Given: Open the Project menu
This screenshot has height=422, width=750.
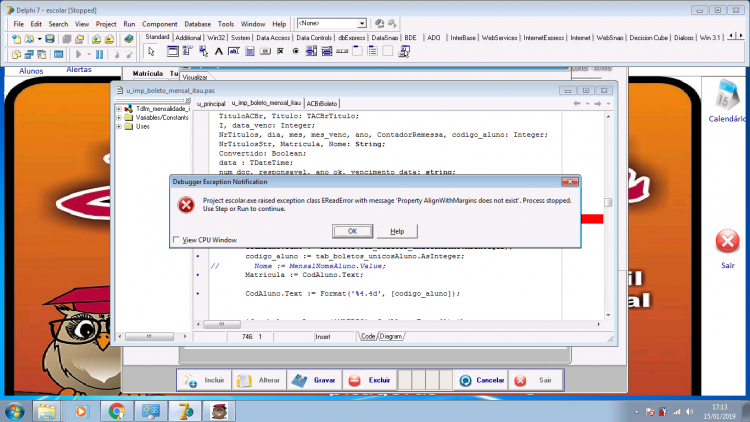Looking at the screenshot, I should 106,24.
